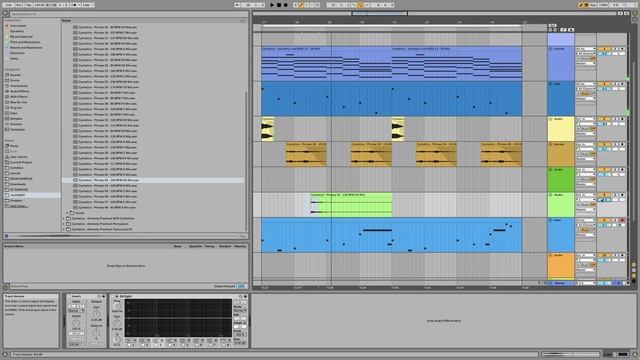Select the Dynamics collection
This screenshot has height=360, width=640.
tap(17, 31)
